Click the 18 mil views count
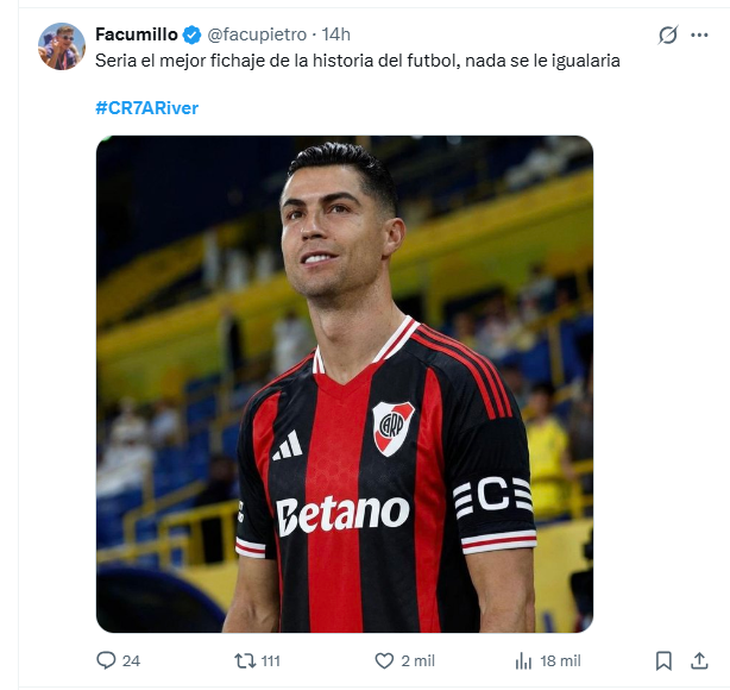The image size is (730, 690). coord(561,661)
